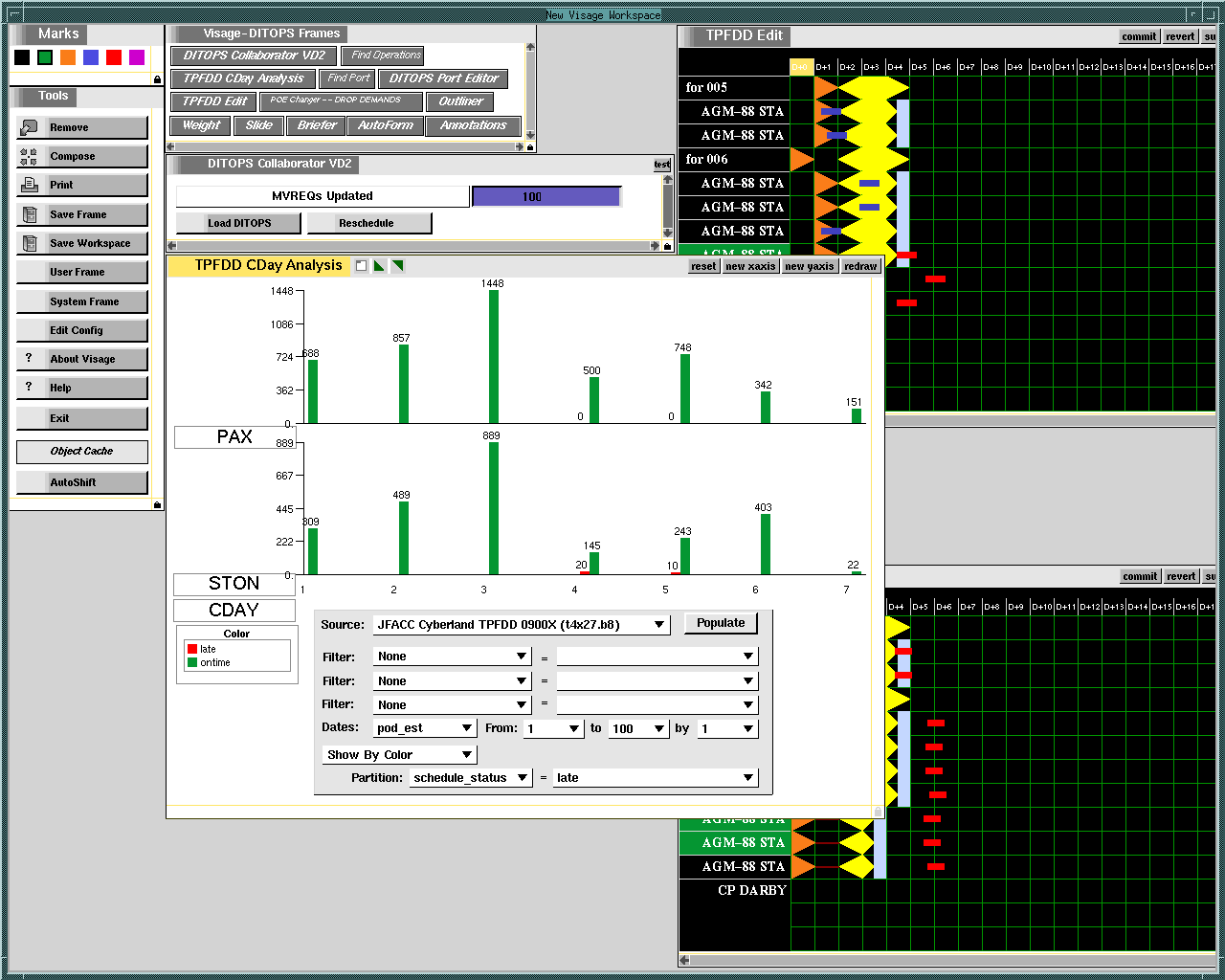Open the TPFDD Edit frame tab
Viewport: 1225px width, 980px height.
[214, 101]
